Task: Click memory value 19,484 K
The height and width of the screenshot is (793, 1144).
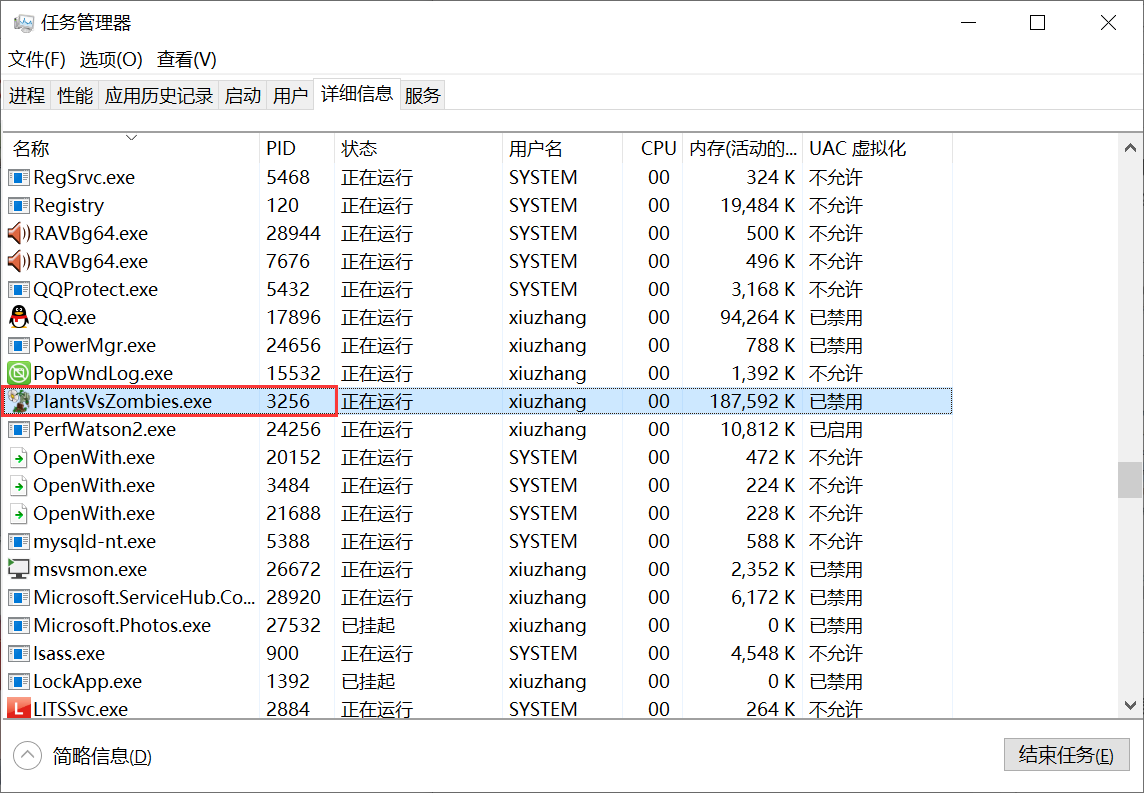Action: click(757, 206)
